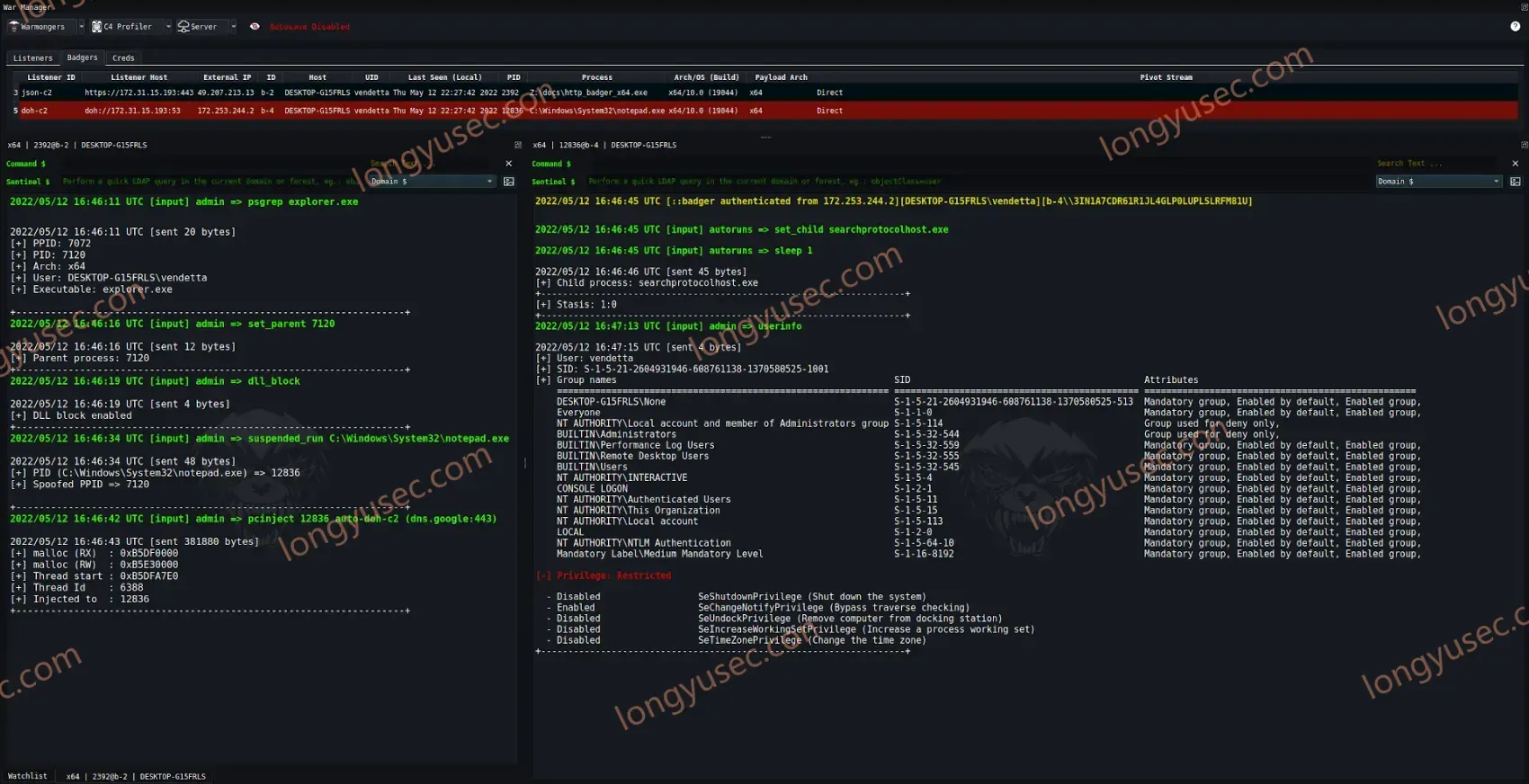Viewport: 1529px width, 784px height.
Task: Click the Spoofed PPID => 7120 output line
Action: coord(80,485)
